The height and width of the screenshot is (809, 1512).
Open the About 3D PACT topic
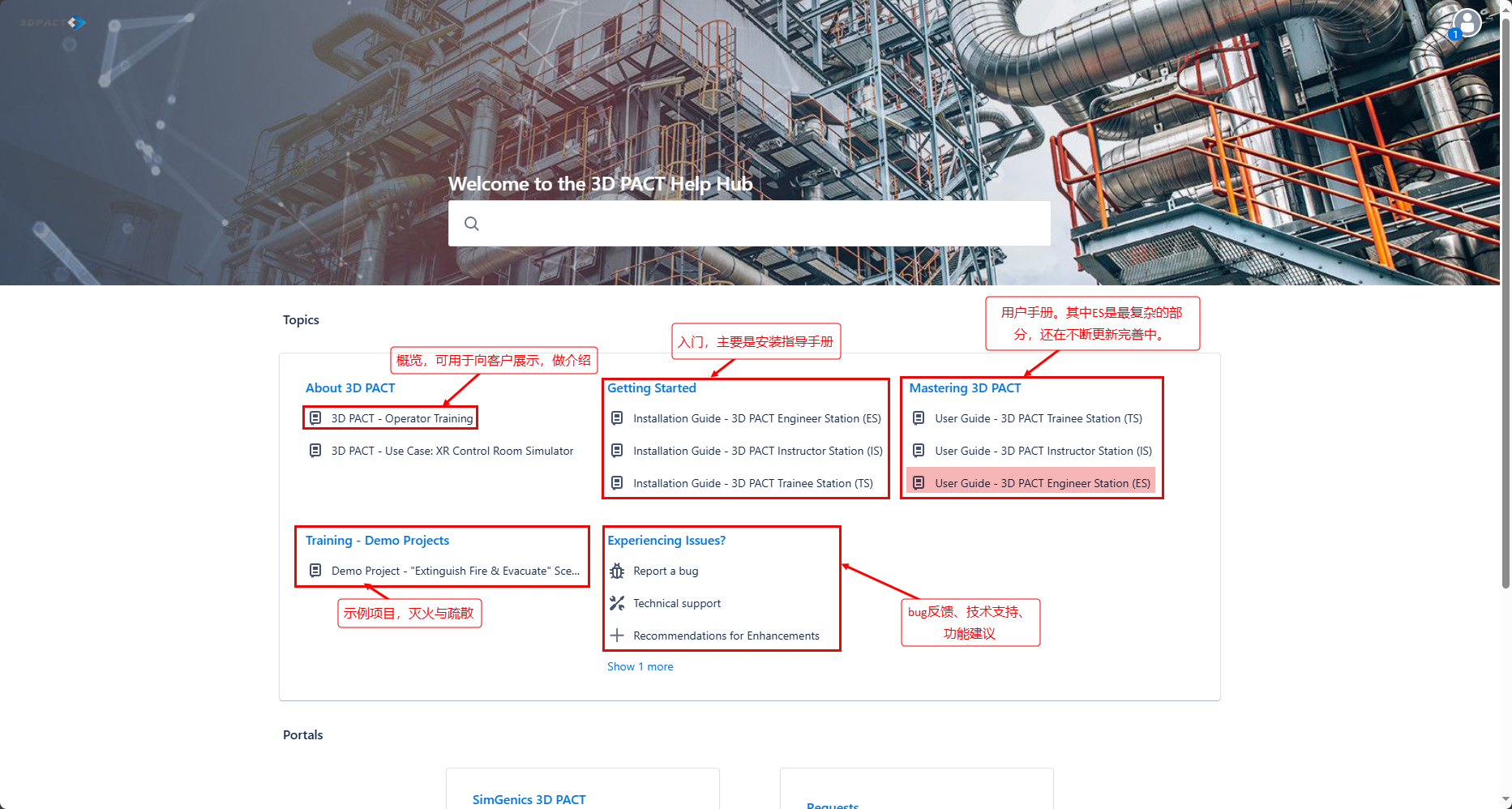click(350, 388)
